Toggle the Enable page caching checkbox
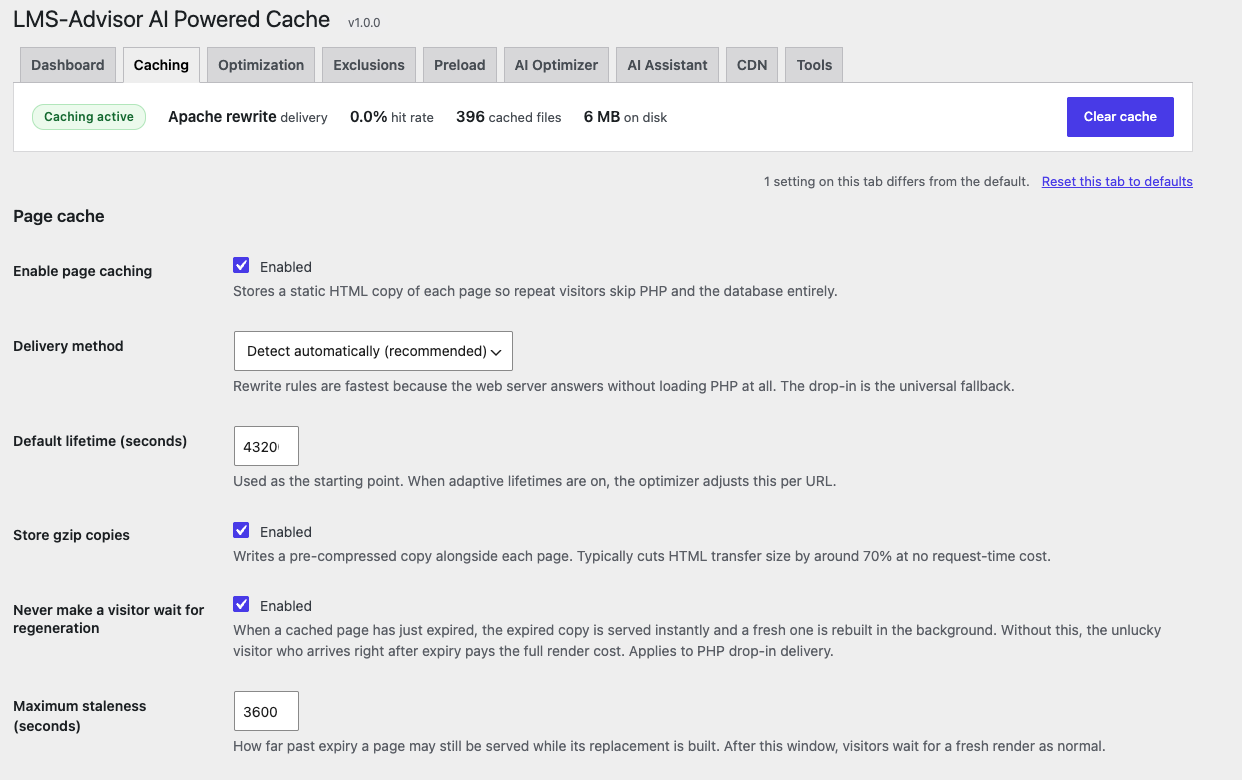 pos(241,266)
